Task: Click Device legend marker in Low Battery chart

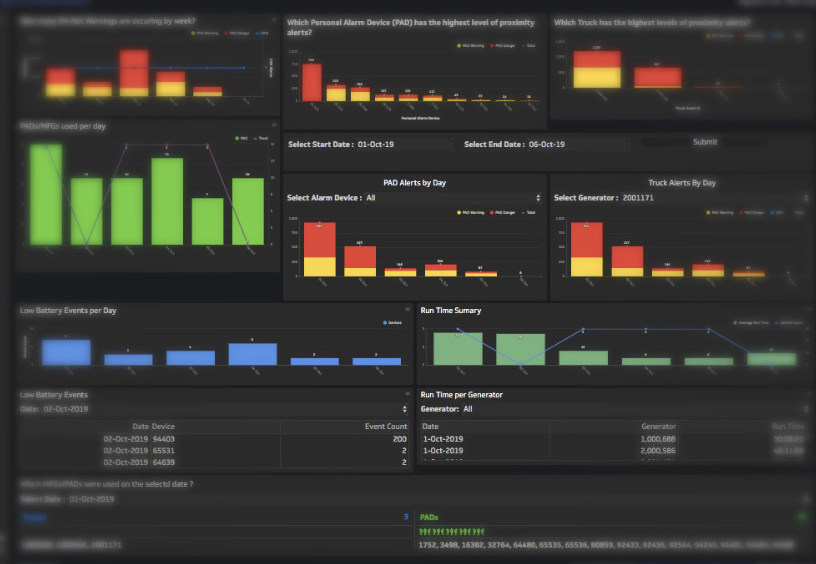Action: (x=385, y=322)
